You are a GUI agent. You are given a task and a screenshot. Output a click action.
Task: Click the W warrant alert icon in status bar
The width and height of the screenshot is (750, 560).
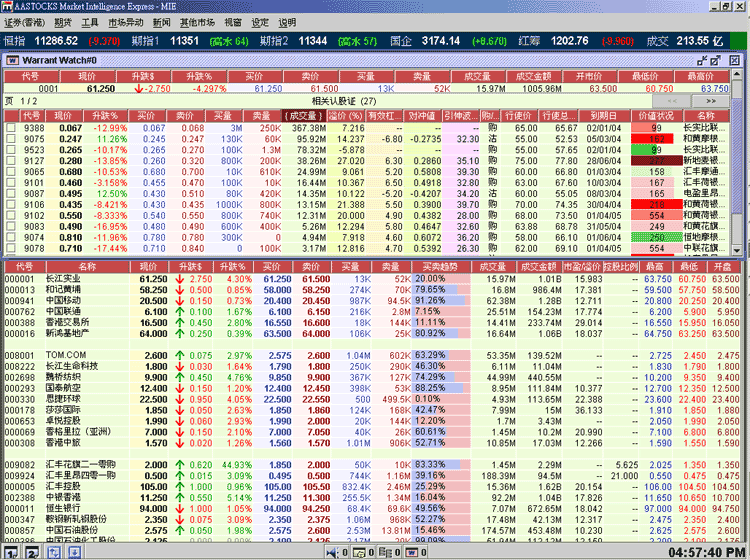tap(411, 553)
